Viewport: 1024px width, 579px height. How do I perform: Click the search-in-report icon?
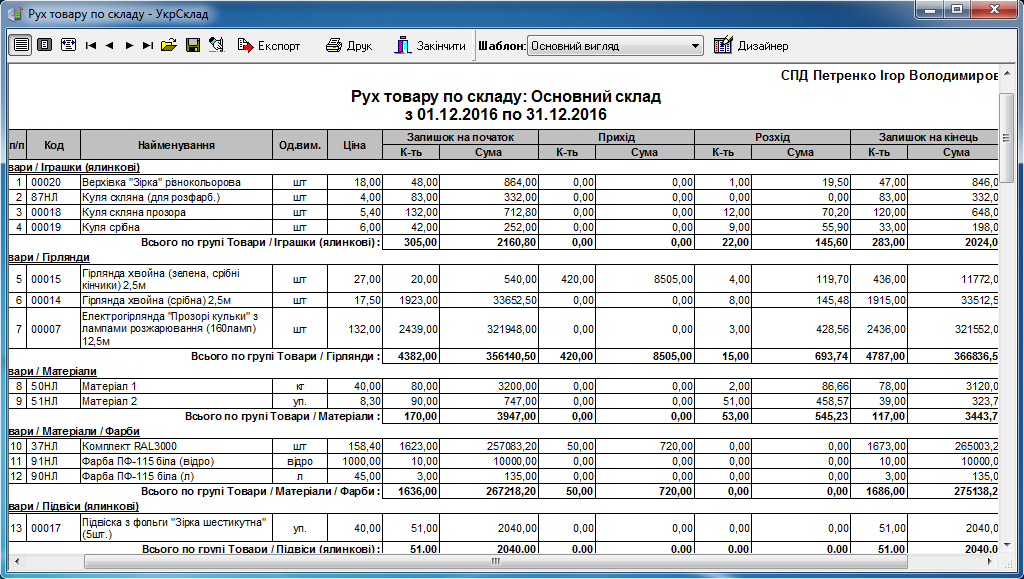click(x=216, y=46)
